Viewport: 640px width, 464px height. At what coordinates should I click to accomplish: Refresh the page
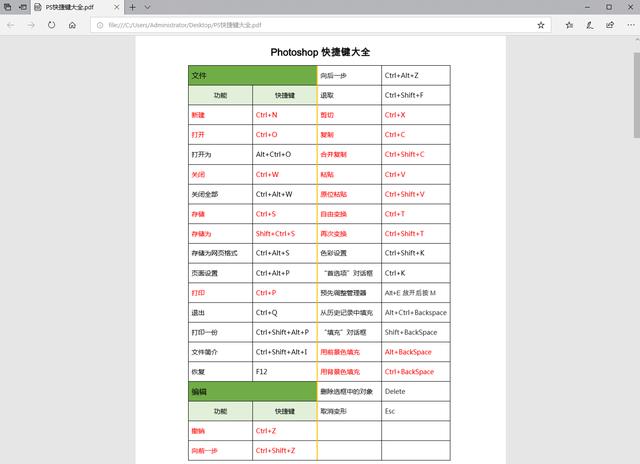pos(51,25)
